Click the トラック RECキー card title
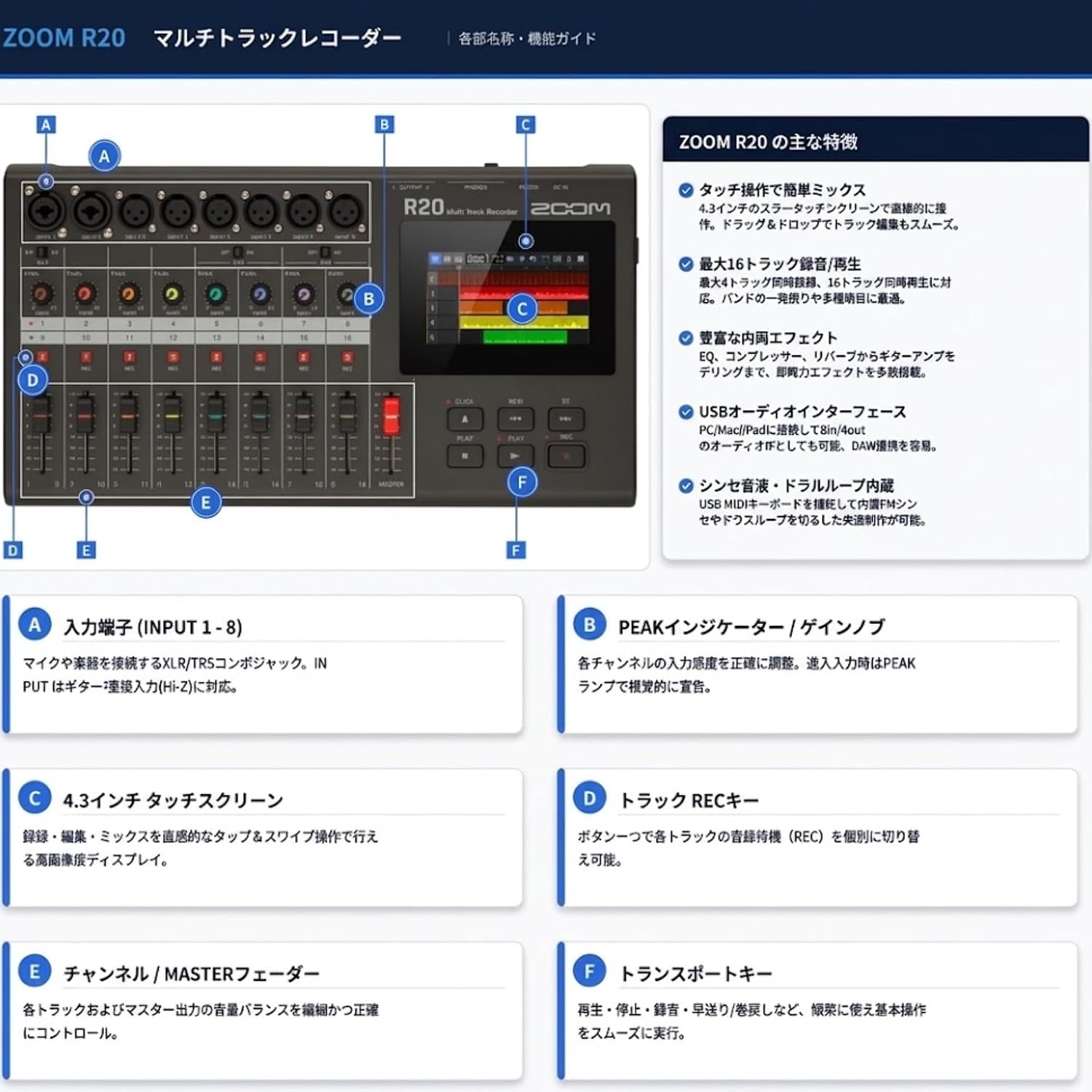Screen dimensions: 1092x1092 click(689, 800)
